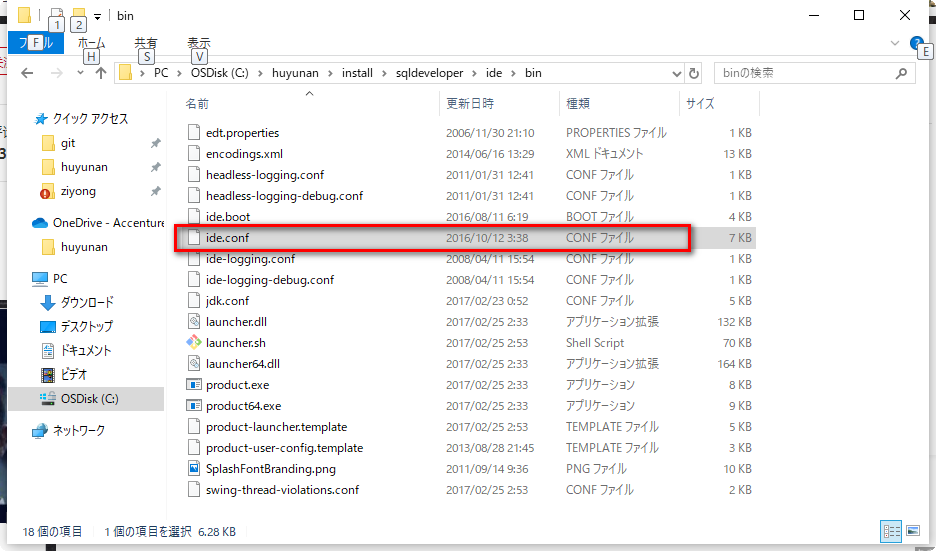
Task: Expand chevron after OSDisk (C:) in the breadcrumb
Action: tap(260, 73)
